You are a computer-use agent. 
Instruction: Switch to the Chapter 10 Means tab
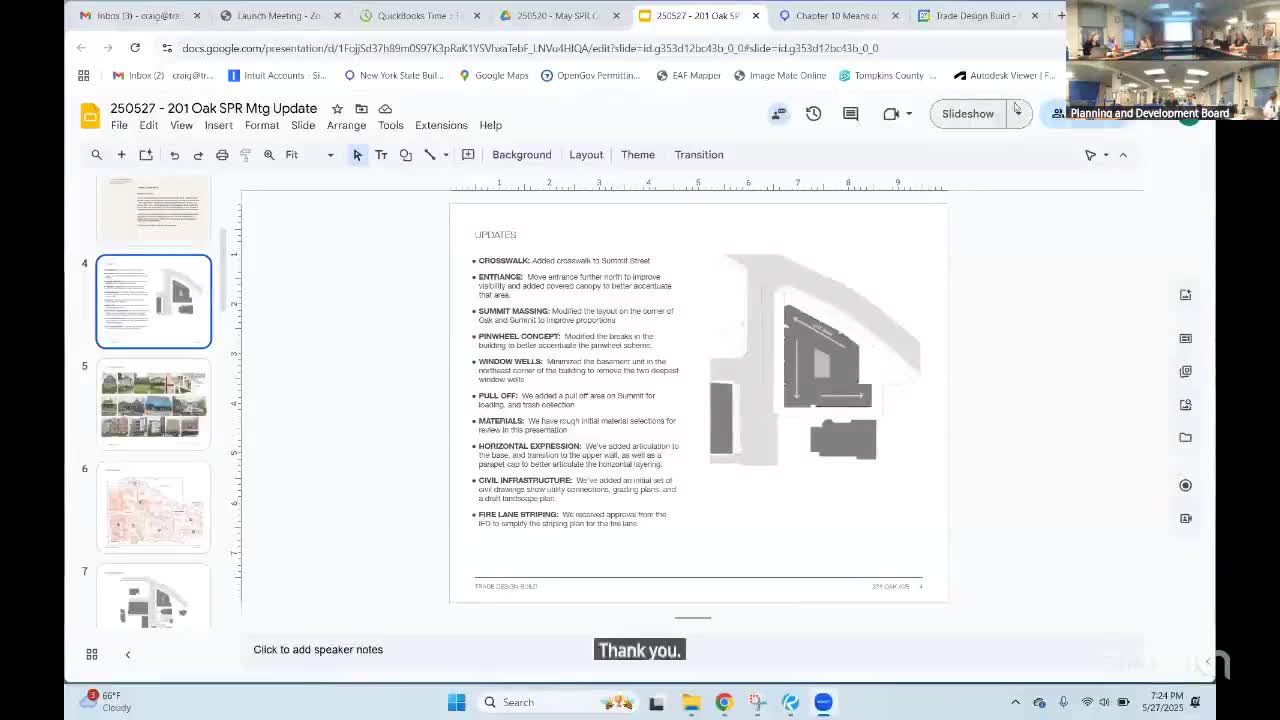[x=837, y=16]
